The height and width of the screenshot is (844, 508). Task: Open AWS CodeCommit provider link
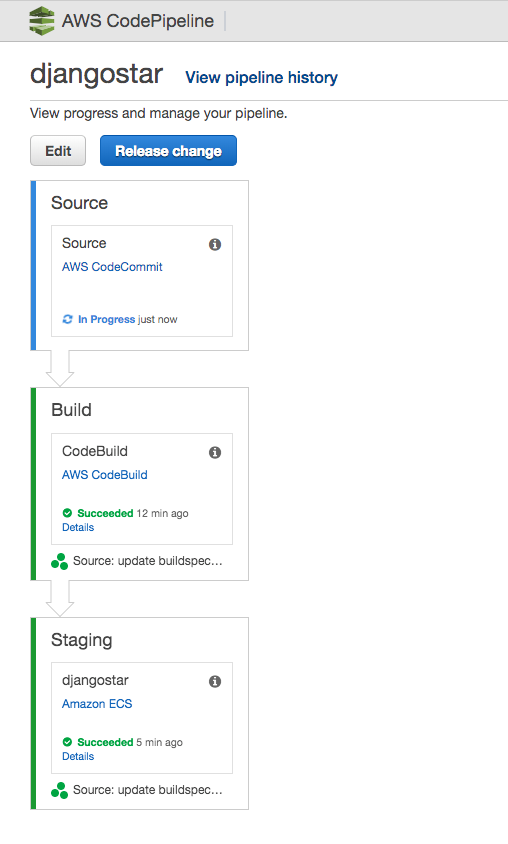coord(112,267)
